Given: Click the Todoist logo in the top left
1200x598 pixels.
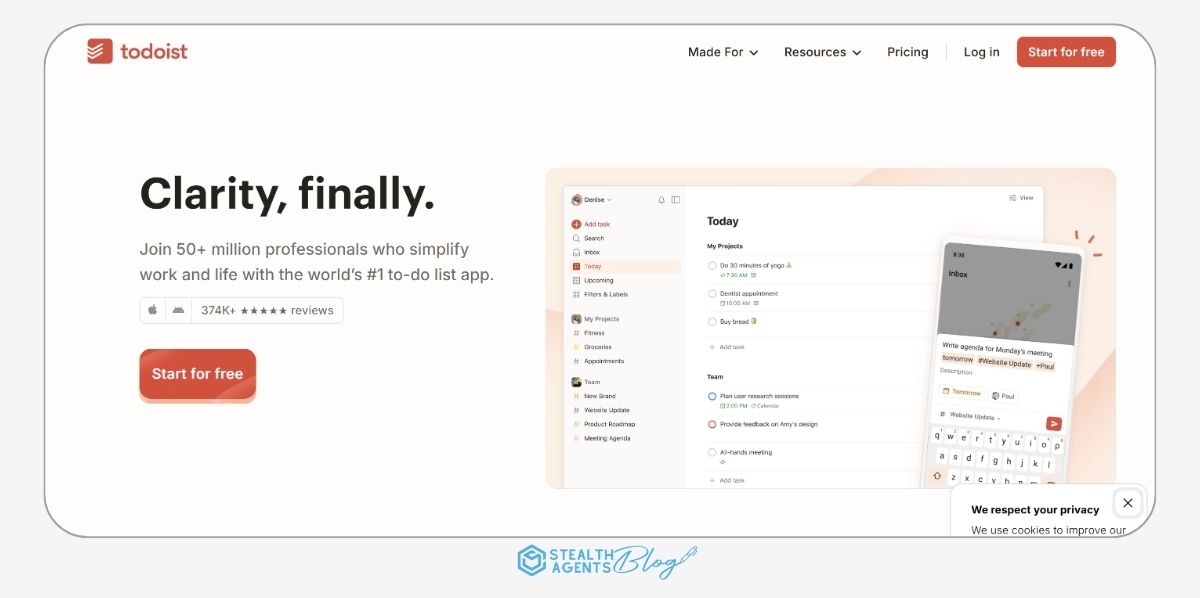Looking at the screenshot, I should point(137,51).
